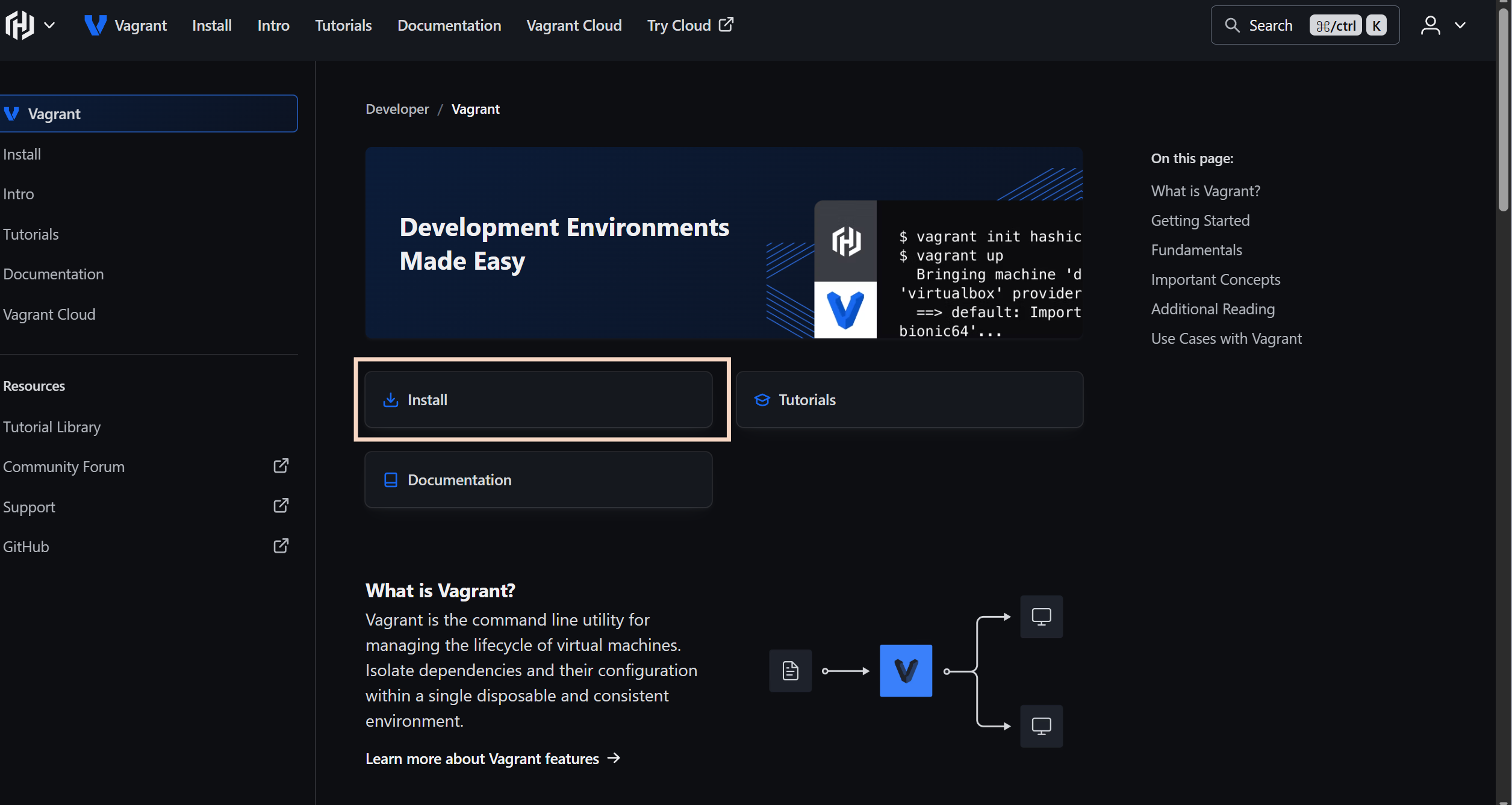Click the Install card button
The image size is (1512, 805).
pyautogui.click(x=538, y=400)
